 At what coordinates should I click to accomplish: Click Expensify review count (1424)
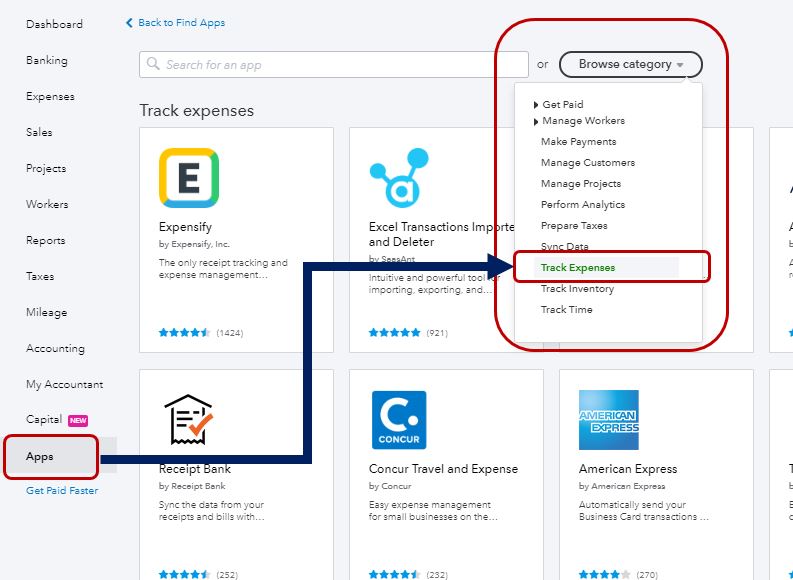pyautogui.click(x=230, y=333)
